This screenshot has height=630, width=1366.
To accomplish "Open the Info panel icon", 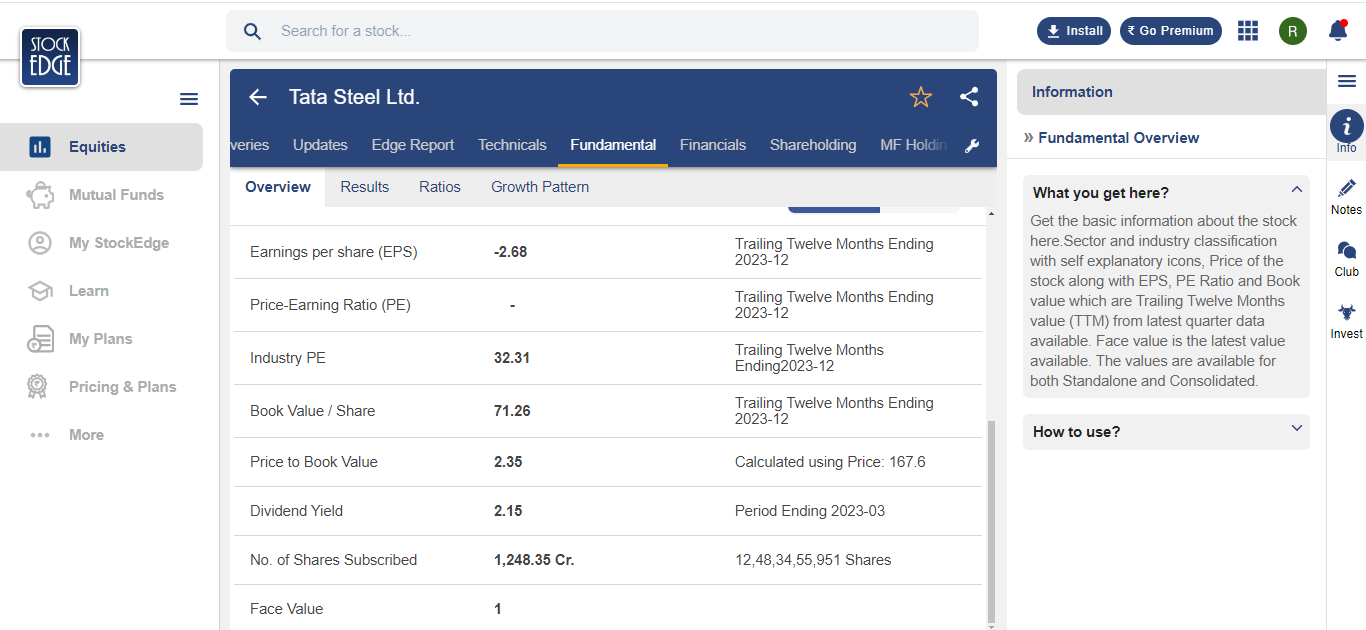I will click(x=1347, y=132).
